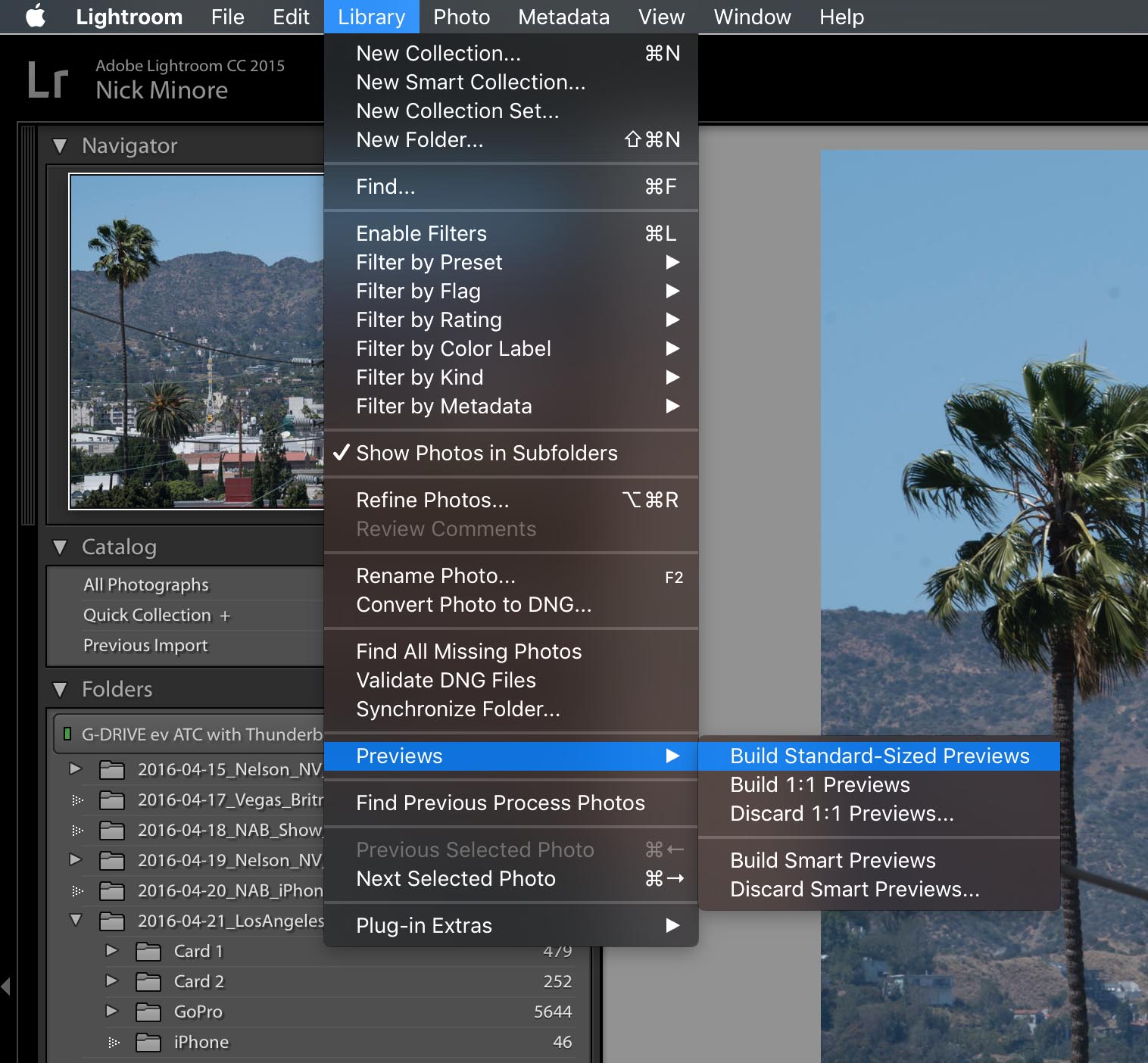Click the iPhone folder icon
Image resolution: width=1148 pixels, height=1063 pixels.
[148, 1043]
